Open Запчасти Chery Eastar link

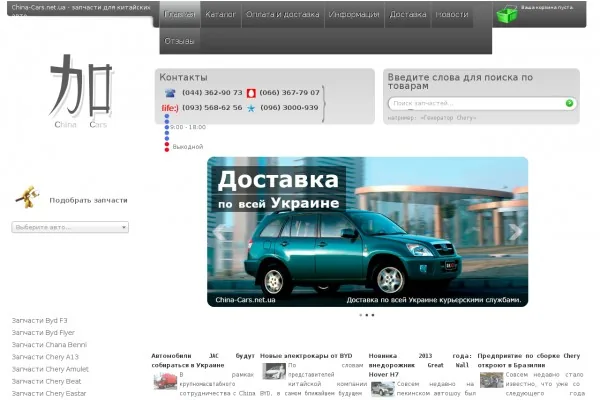49,393
